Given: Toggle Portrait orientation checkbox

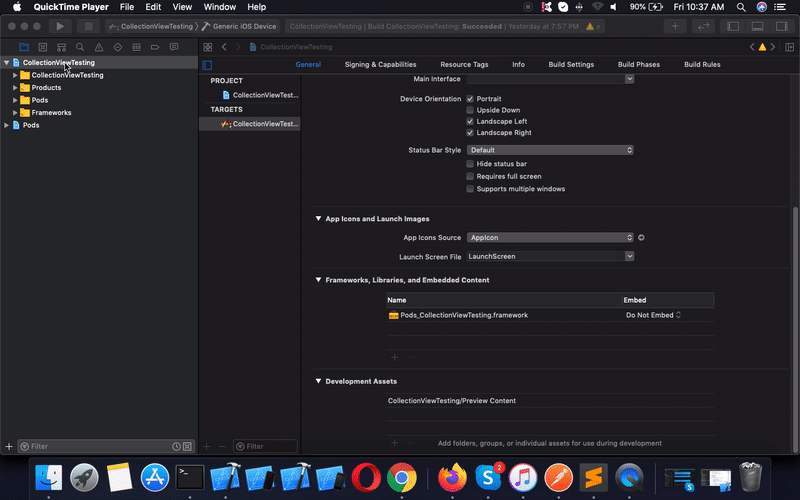Looking at the screenshot, I should (x=470, y=99).
